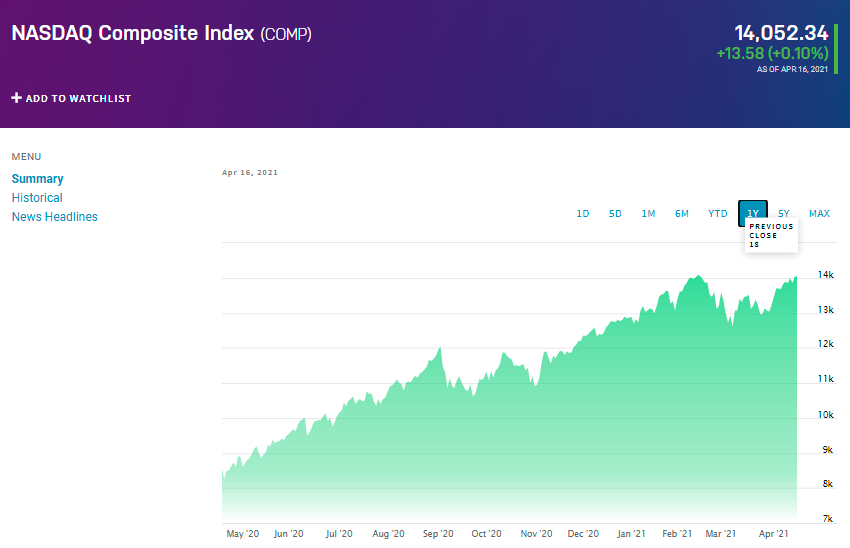Open the Summary menu link

click(37, 179)
